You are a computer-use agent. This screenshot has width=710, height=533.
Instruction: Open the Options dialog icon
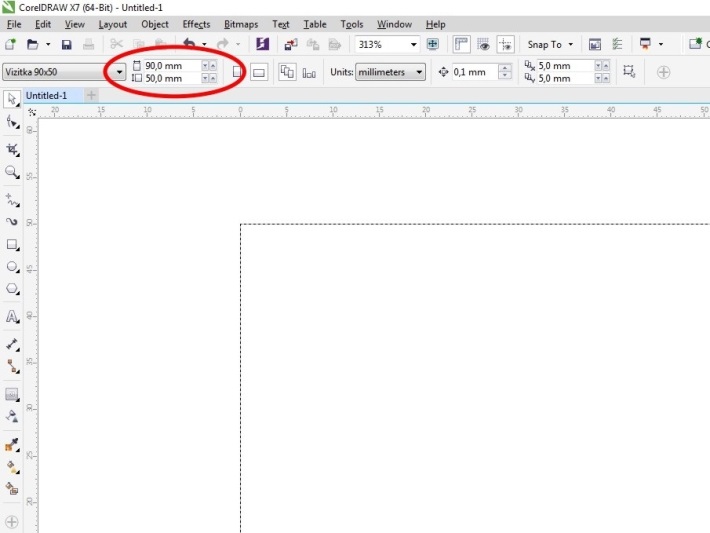[617, 44]
